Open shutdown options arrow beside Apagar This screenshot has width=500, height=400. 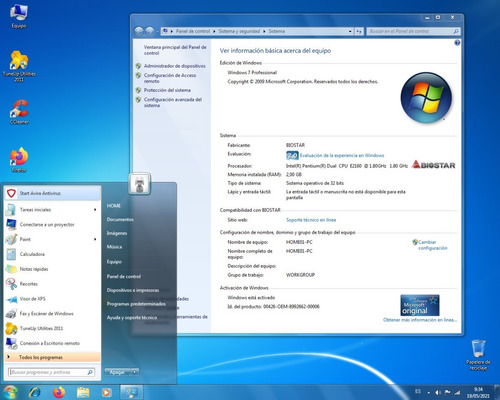coord(135,372)
